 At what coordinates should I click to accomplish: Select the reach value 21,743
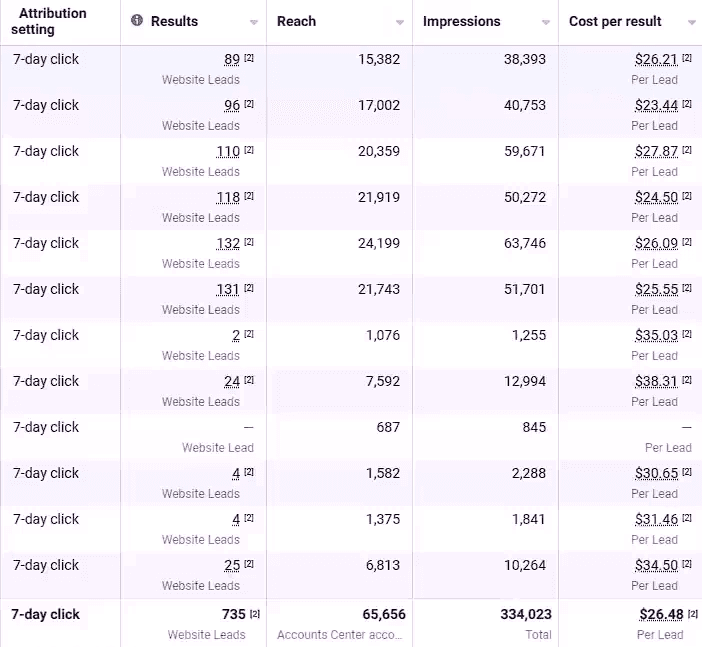(x=379, y=289)
